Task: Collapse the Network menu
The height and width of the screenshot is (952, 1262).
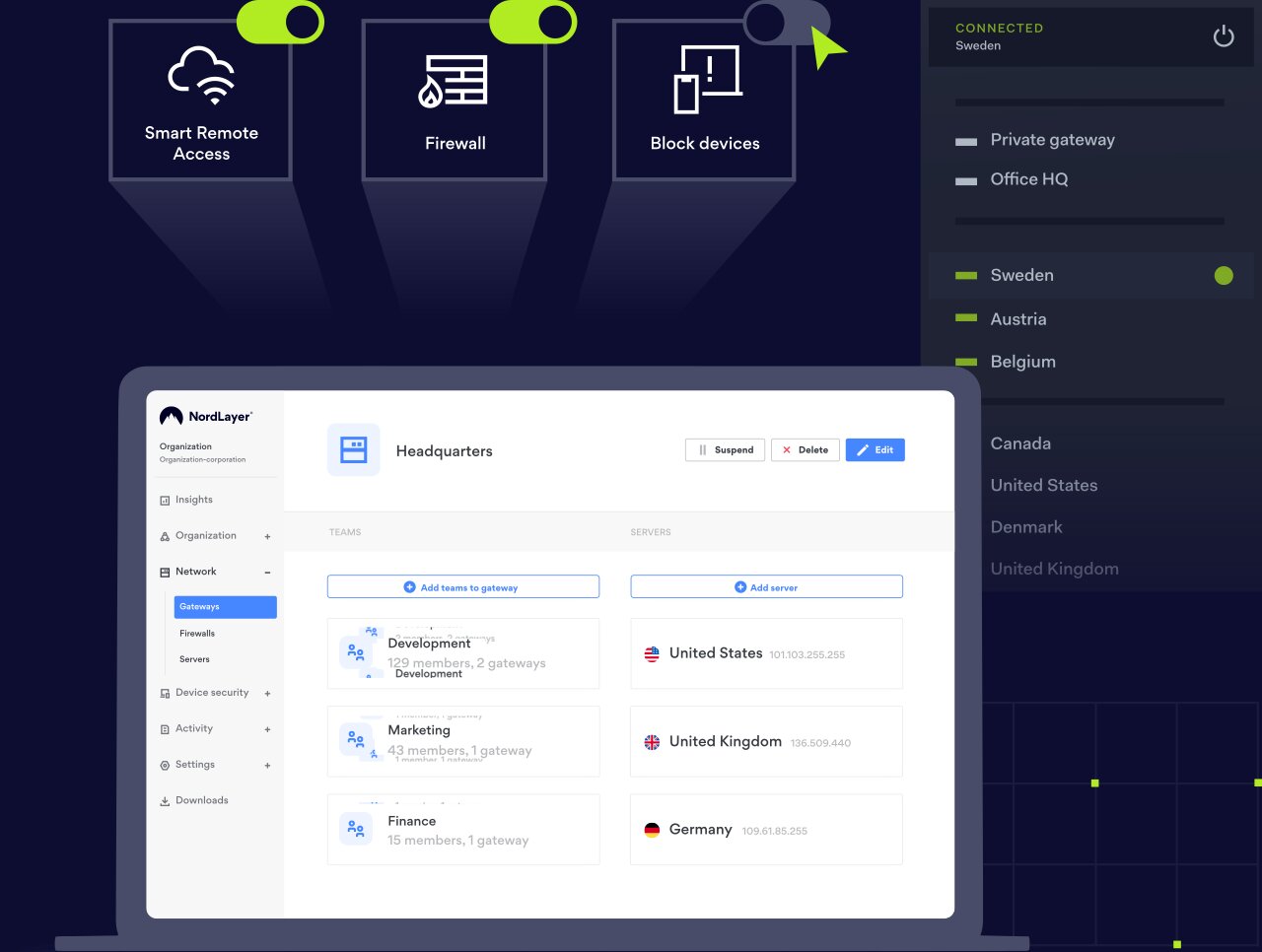Action: pos(267,573)
